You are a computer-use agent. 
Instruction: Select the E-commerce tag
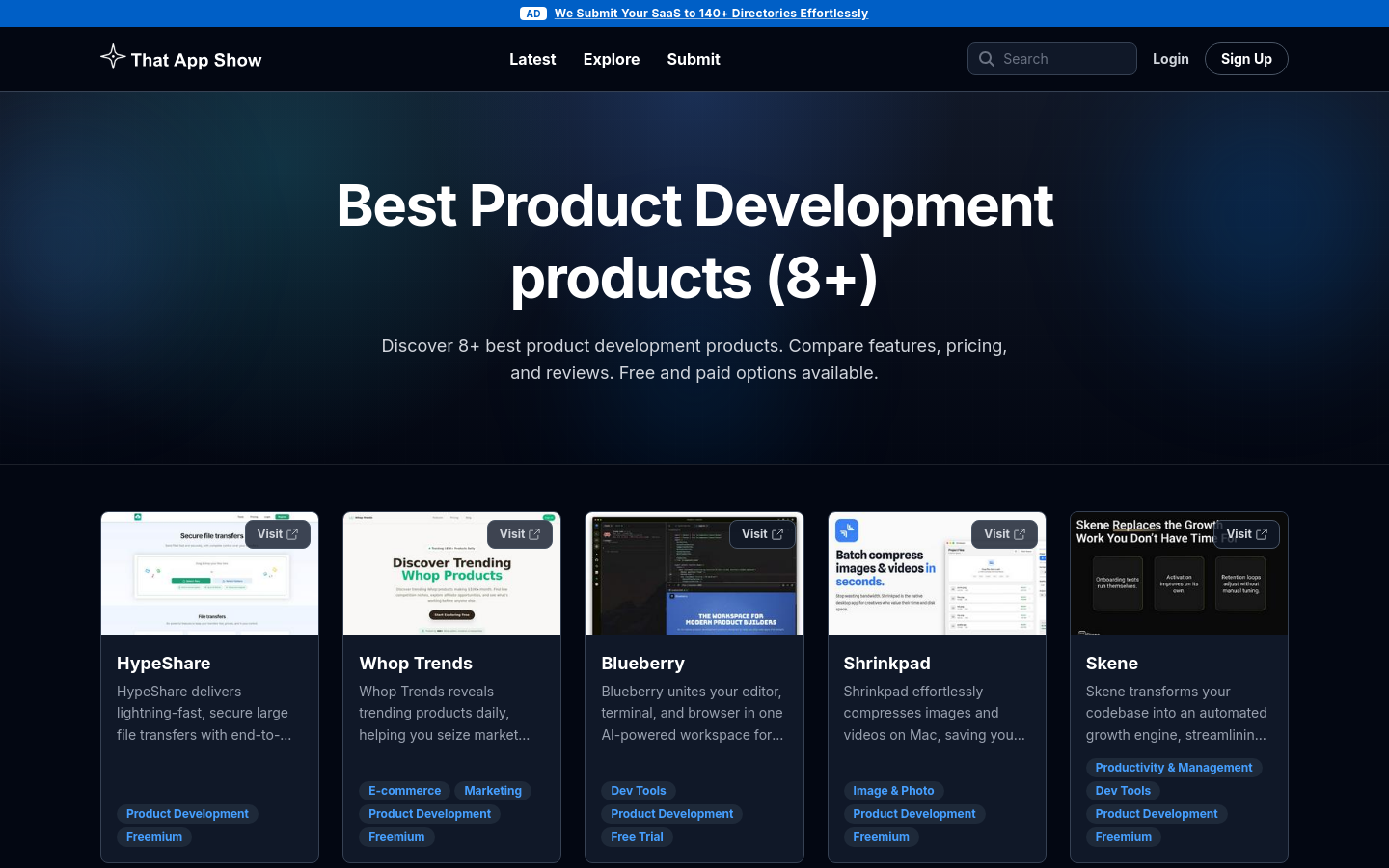pyautogui.click(x=404, y=791)
